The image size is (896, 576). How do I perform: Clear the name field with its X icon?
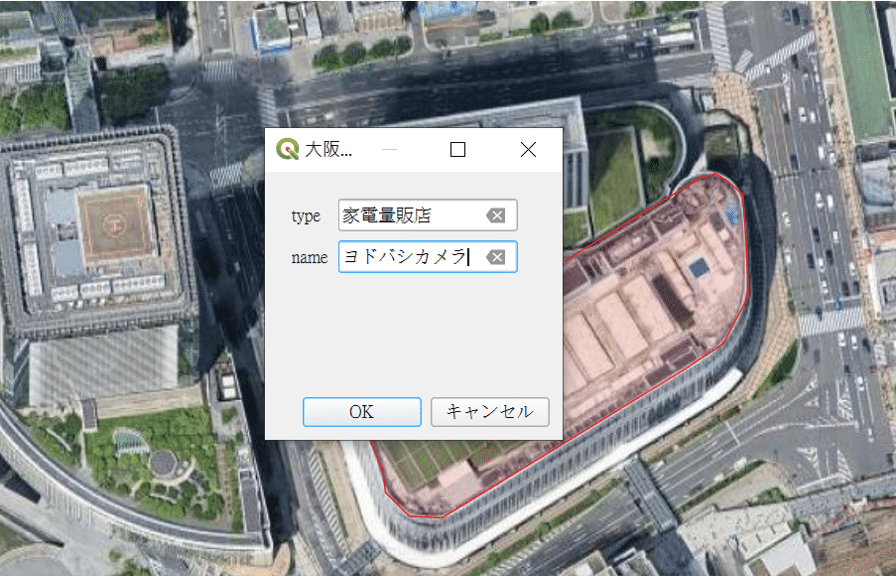[495, 257]
